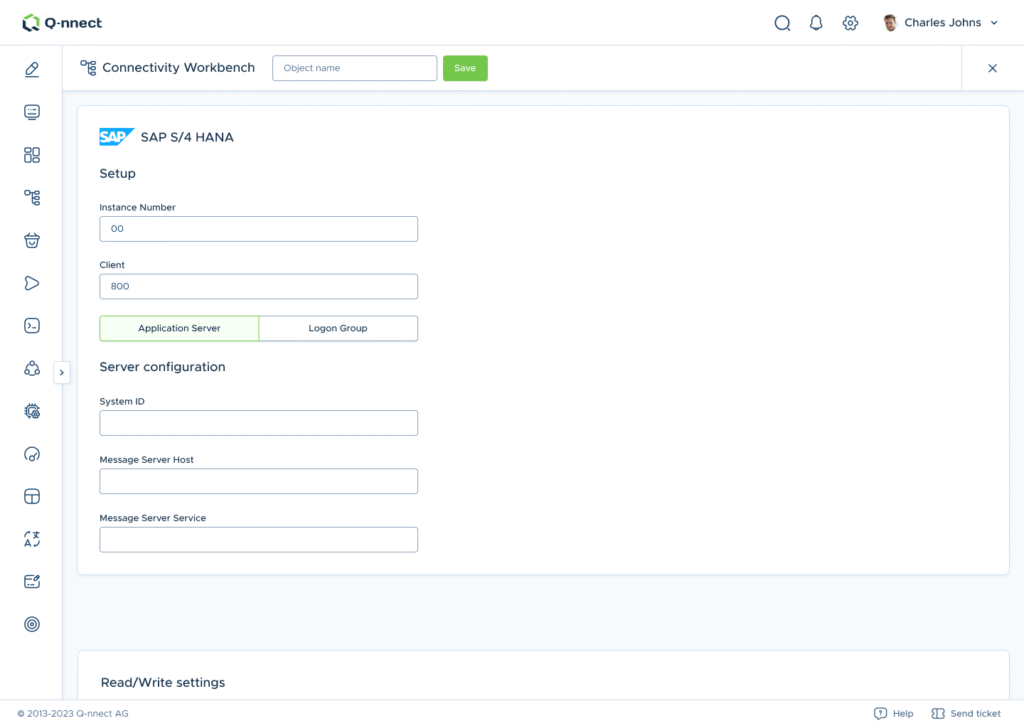Select the Application Server tab
Viewport: 1024px width, 728px height.
pyautogui.click(x=179, y=328)
